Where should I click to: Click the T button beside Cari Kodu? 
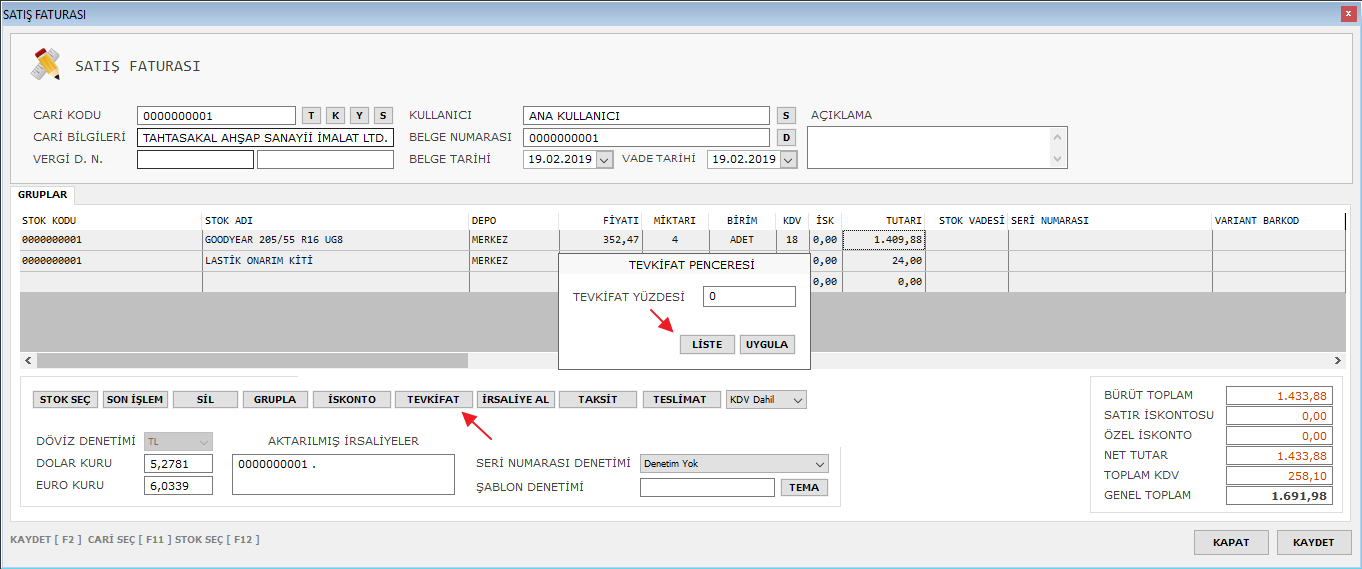click(x=311, y=115)
